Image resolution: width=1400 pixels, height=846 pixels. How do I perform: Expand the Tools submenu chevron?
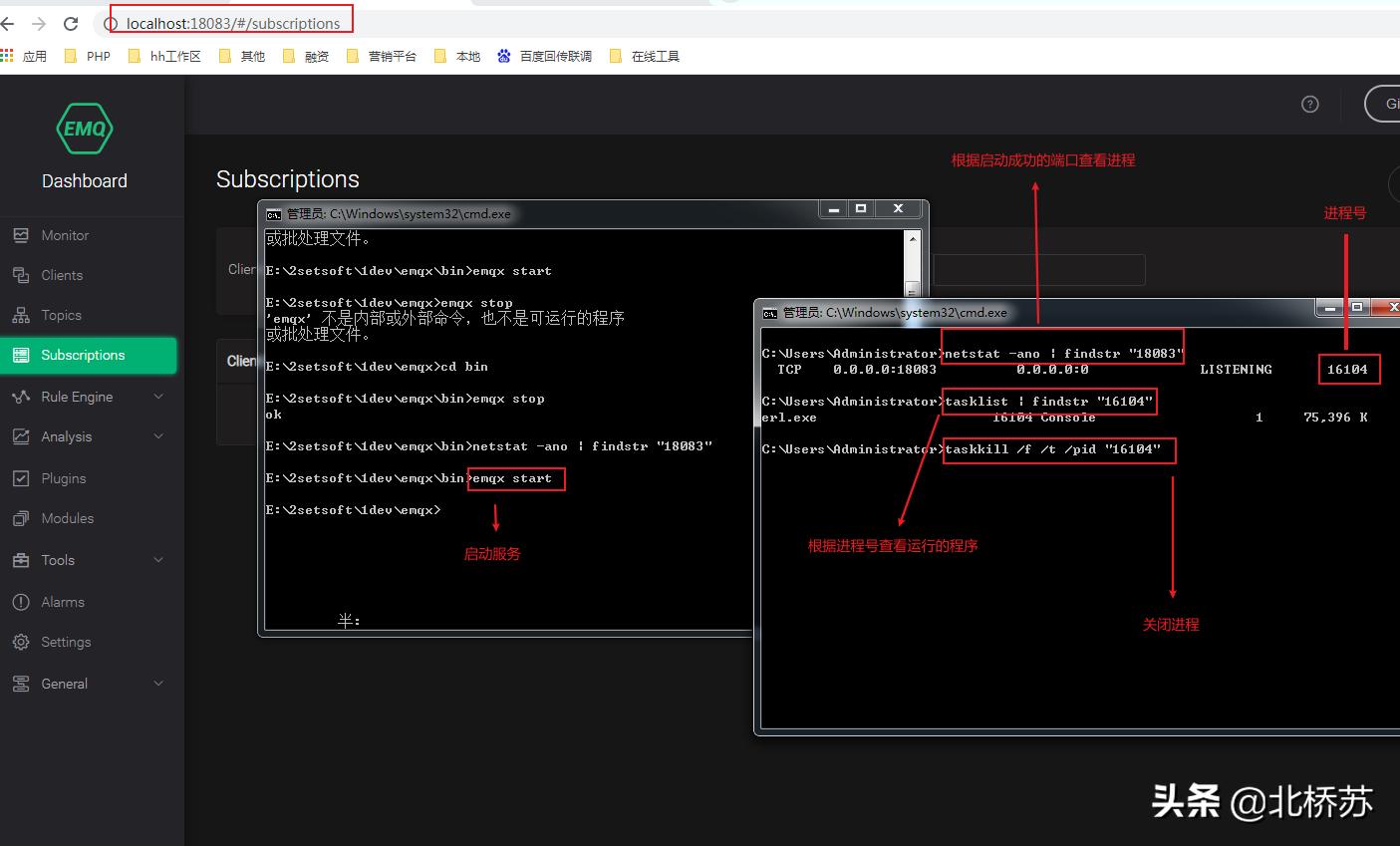click(158, 560)
